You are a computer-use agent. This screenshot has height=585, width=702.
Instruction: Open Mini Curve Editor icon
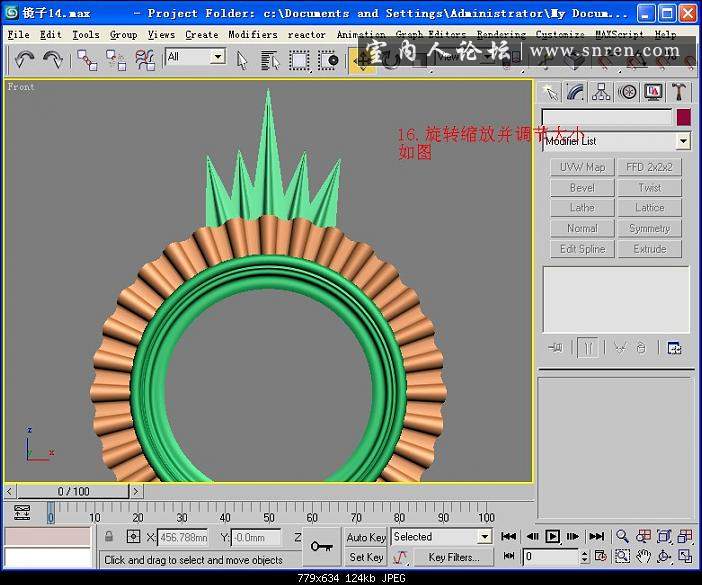coord(22,512)
